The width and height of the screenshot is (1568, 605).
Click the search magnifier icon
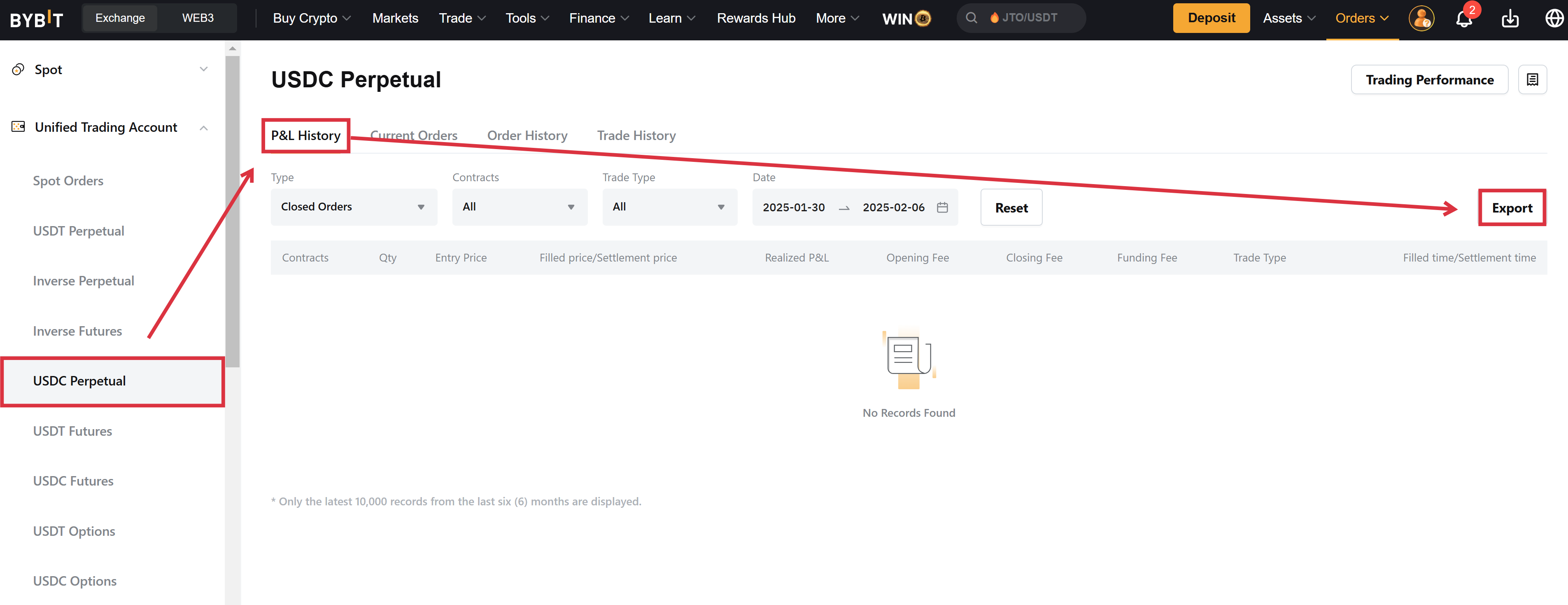[972, 18]
